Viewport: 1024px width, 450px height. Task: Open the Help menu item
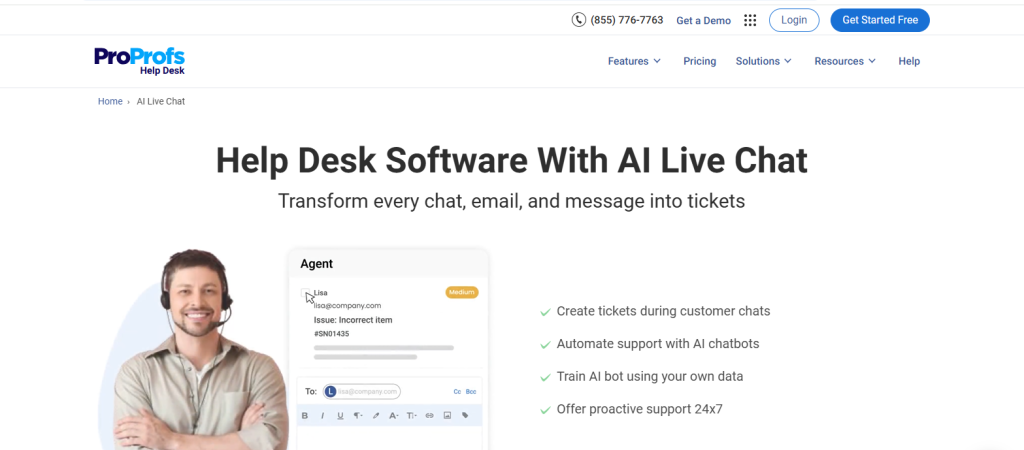[x=908, y=61]
